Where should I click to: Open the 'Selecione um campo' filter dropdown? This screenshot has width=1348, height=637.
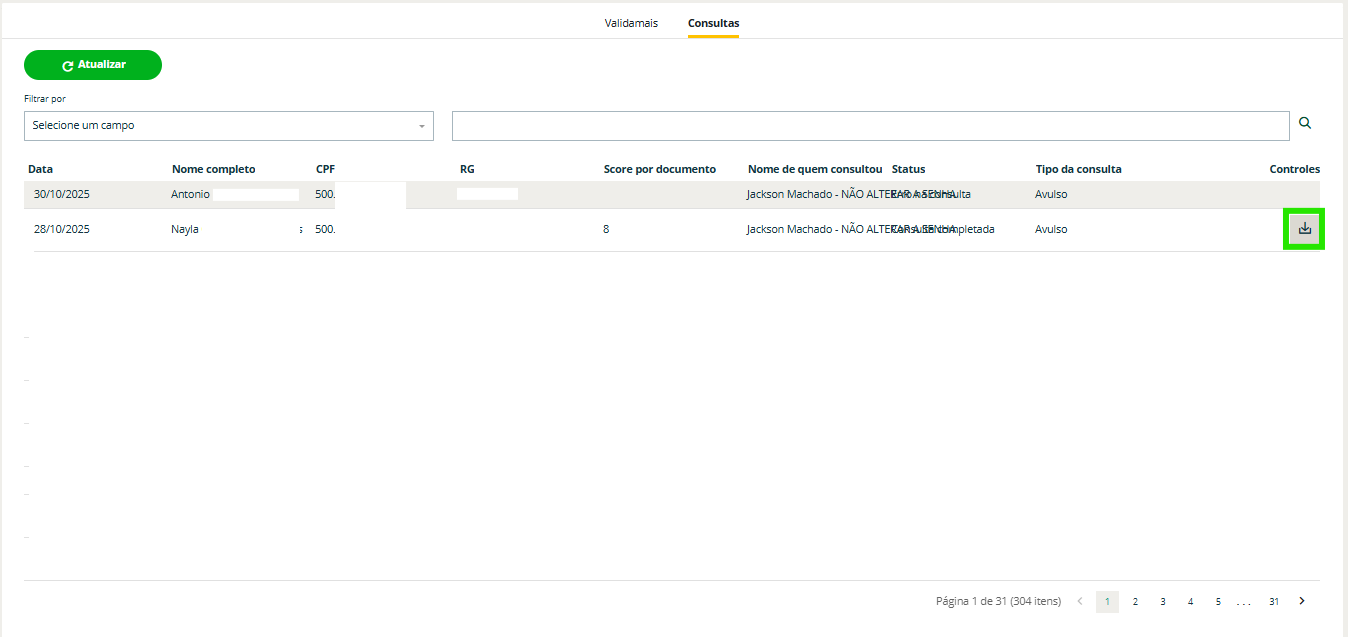228,126
